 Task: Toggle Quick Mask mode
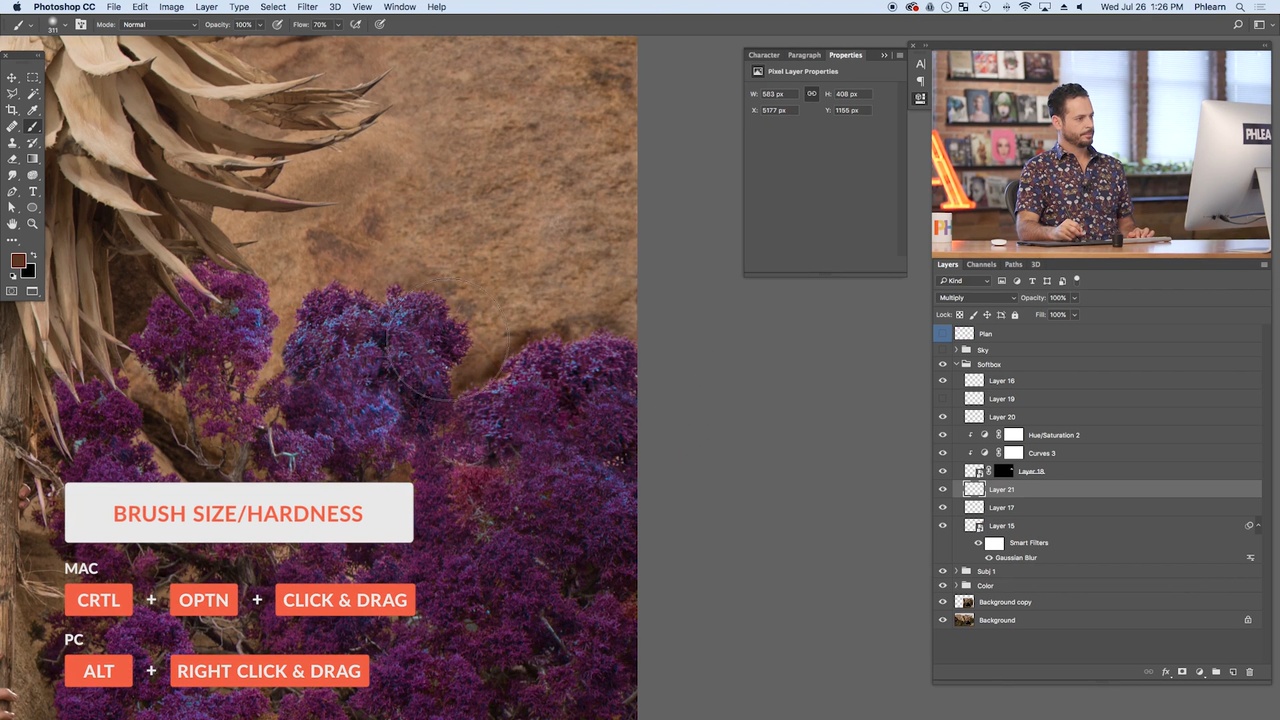tap(12, 291)
